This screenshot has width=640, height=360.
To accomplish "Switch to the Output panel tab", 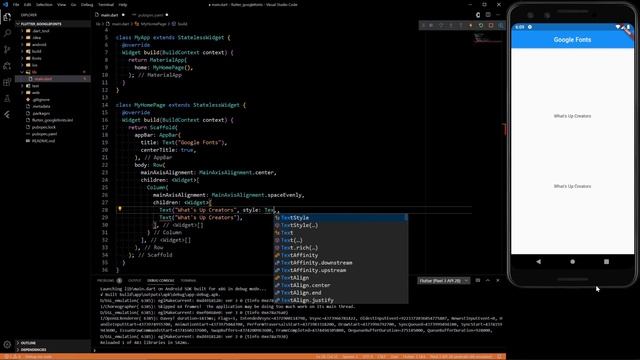I will (134, 280).
